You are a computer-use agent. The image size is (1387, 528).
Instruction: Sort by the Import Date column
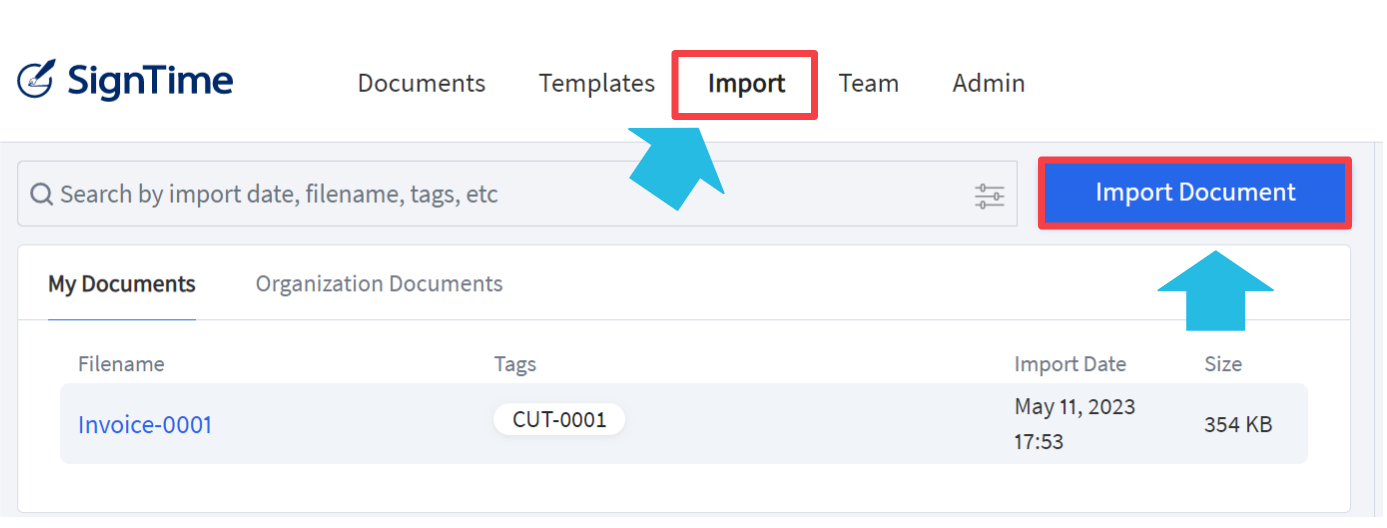[x=1069, y=364]
